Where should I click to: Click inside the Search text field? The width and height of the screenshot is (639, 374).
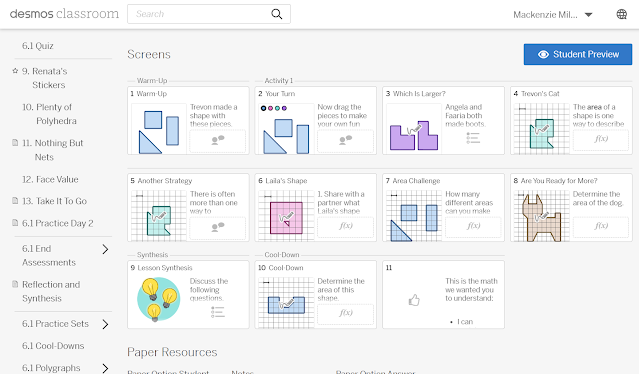pyautogui.click(x=200, y=14)
